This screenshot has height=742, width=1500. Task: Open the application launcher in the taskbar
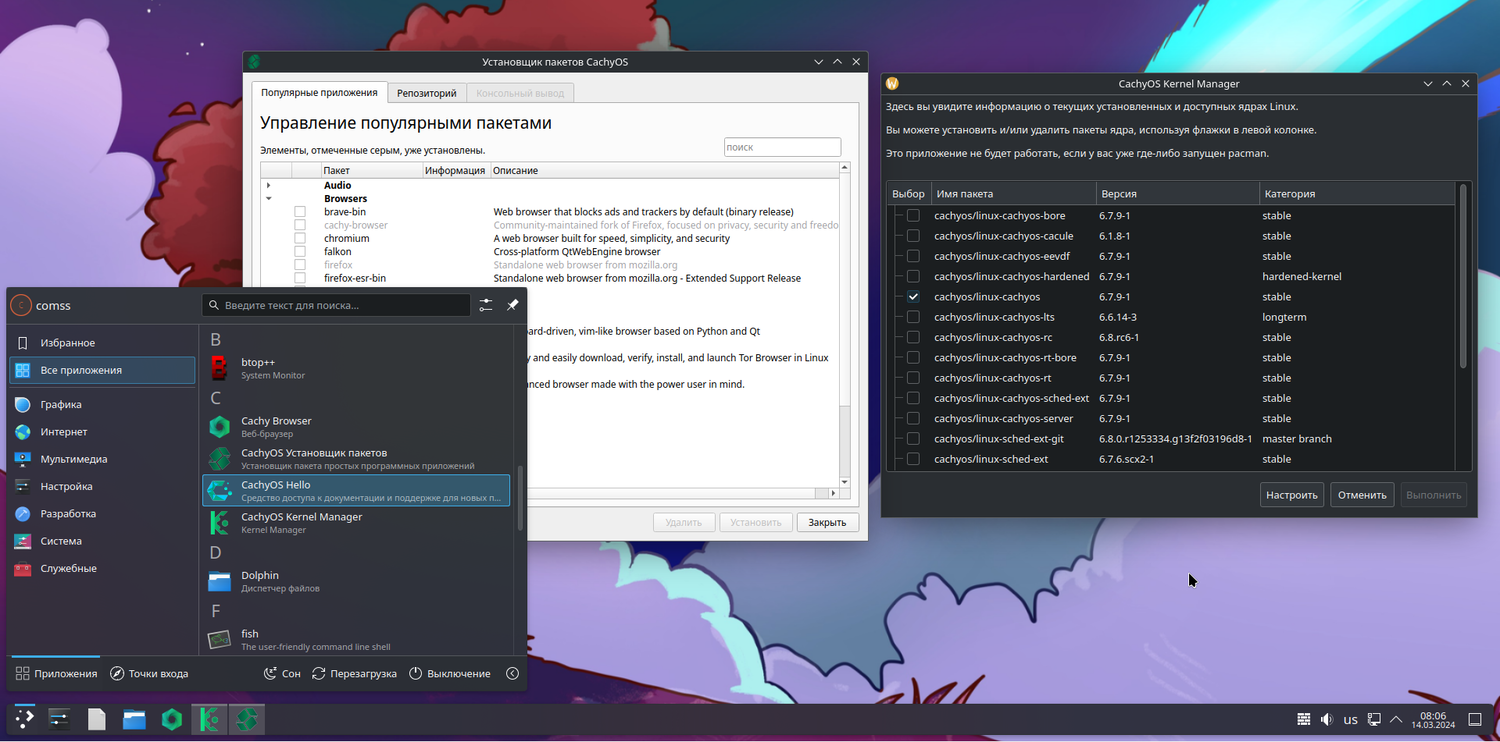[x=24, y=718]
